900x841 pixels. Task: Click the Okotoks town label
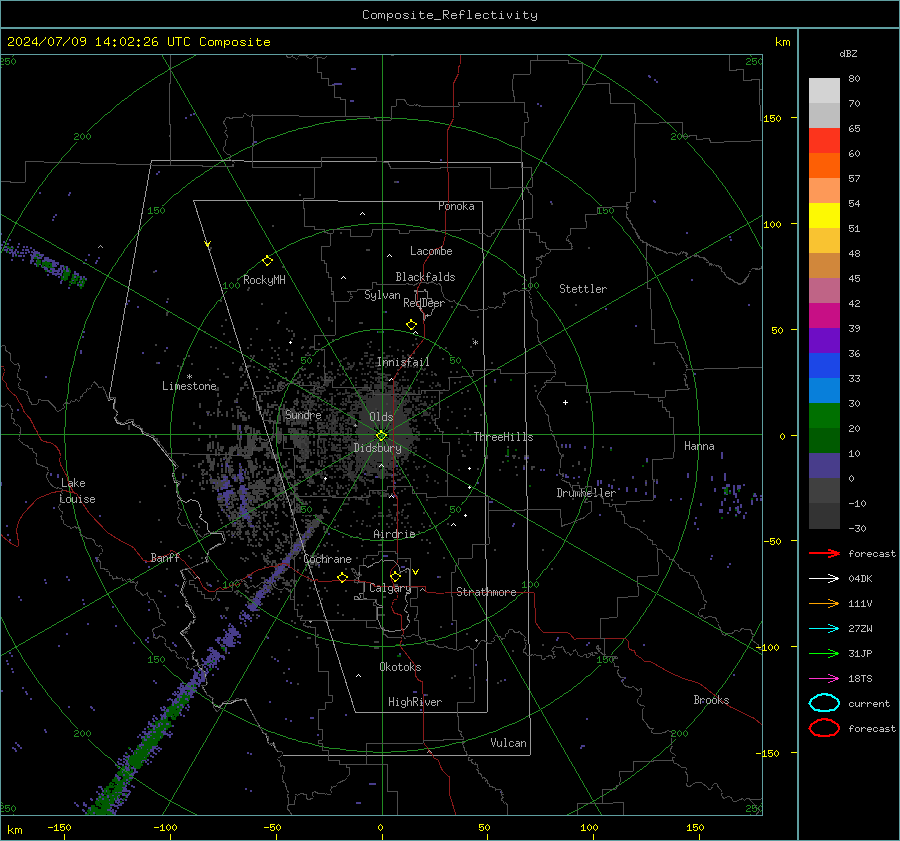pyautogui.click(x=400, y=667)
